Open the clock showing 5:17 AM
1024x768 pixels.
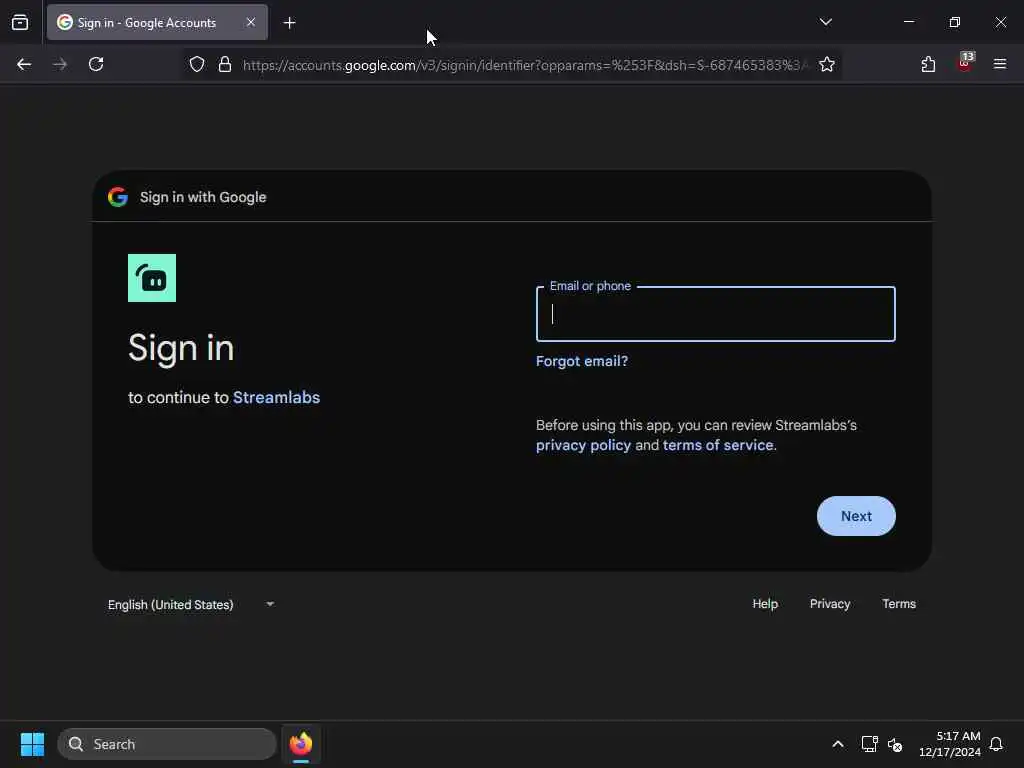point(950,744)
